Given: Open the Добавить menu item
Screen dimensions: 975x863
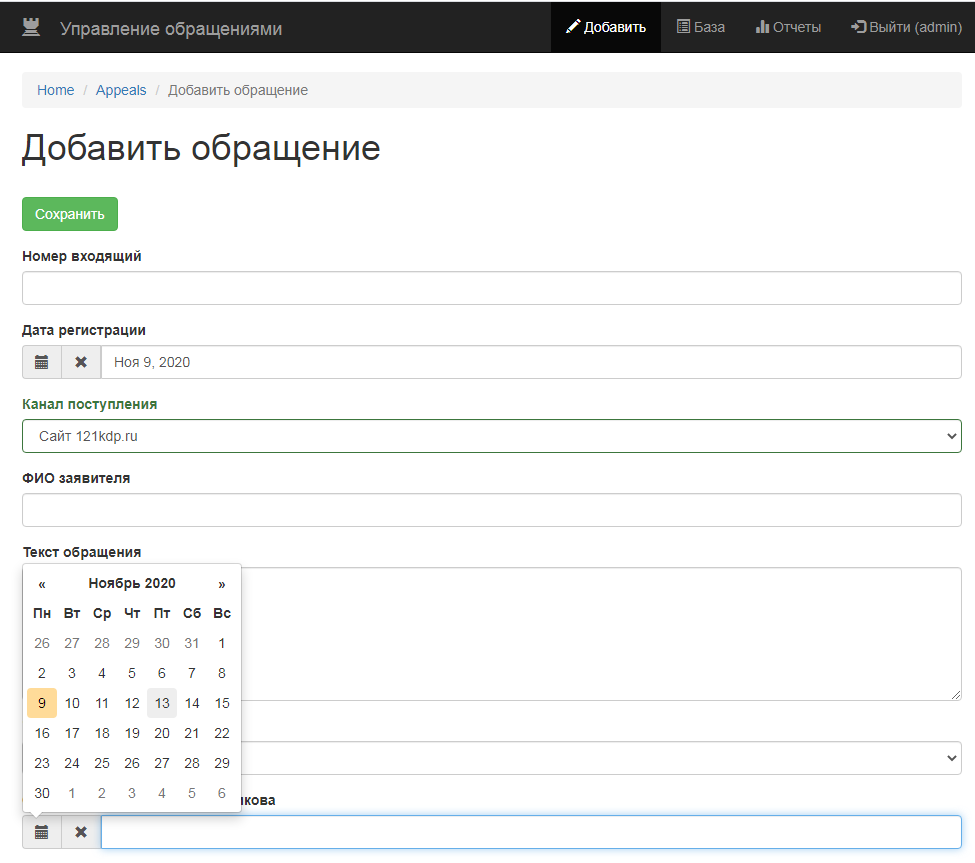Looking at the screenshot, I should pos(606,27).
